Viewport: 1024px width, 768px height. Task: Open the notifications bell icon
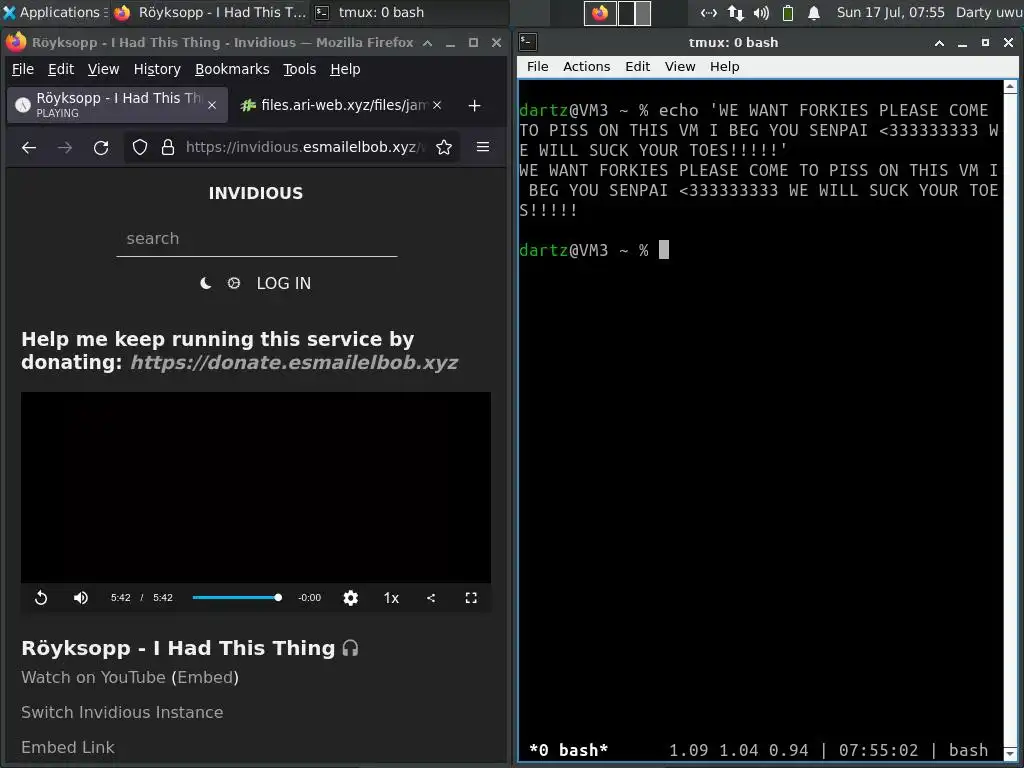(x=814, y=12)
